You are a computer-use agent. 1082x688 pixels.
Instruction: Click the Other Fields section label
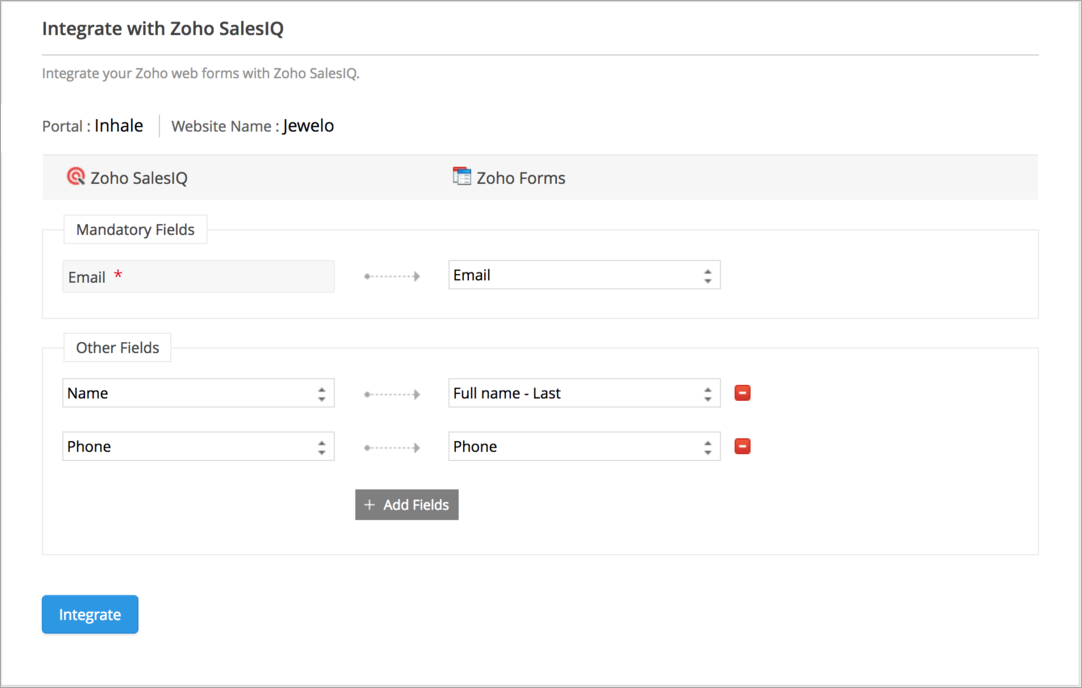pos(117,348)
